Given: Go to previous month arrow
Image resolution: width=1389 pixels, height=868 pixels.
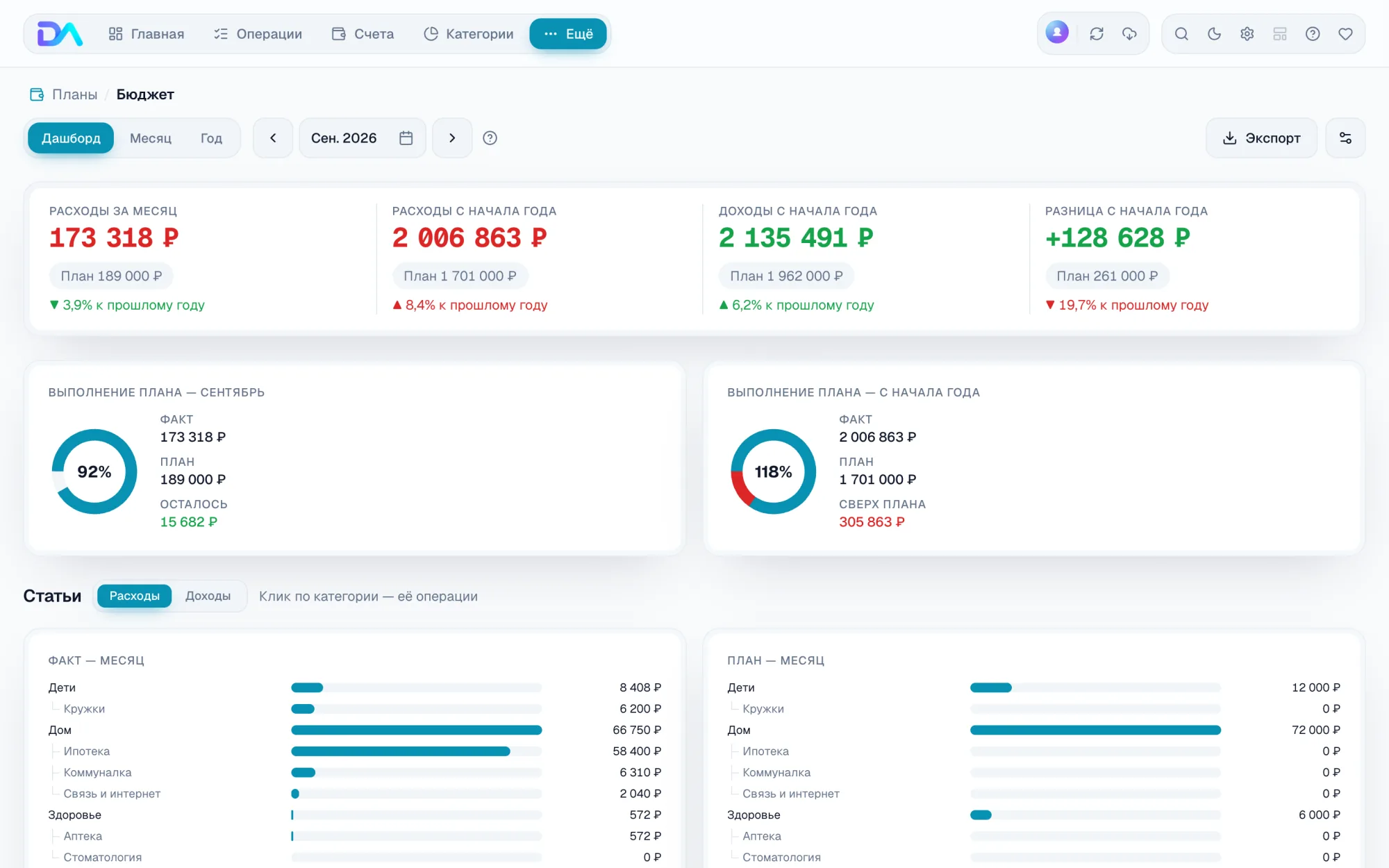Looking at the screenshot, I should click(273, 138).
